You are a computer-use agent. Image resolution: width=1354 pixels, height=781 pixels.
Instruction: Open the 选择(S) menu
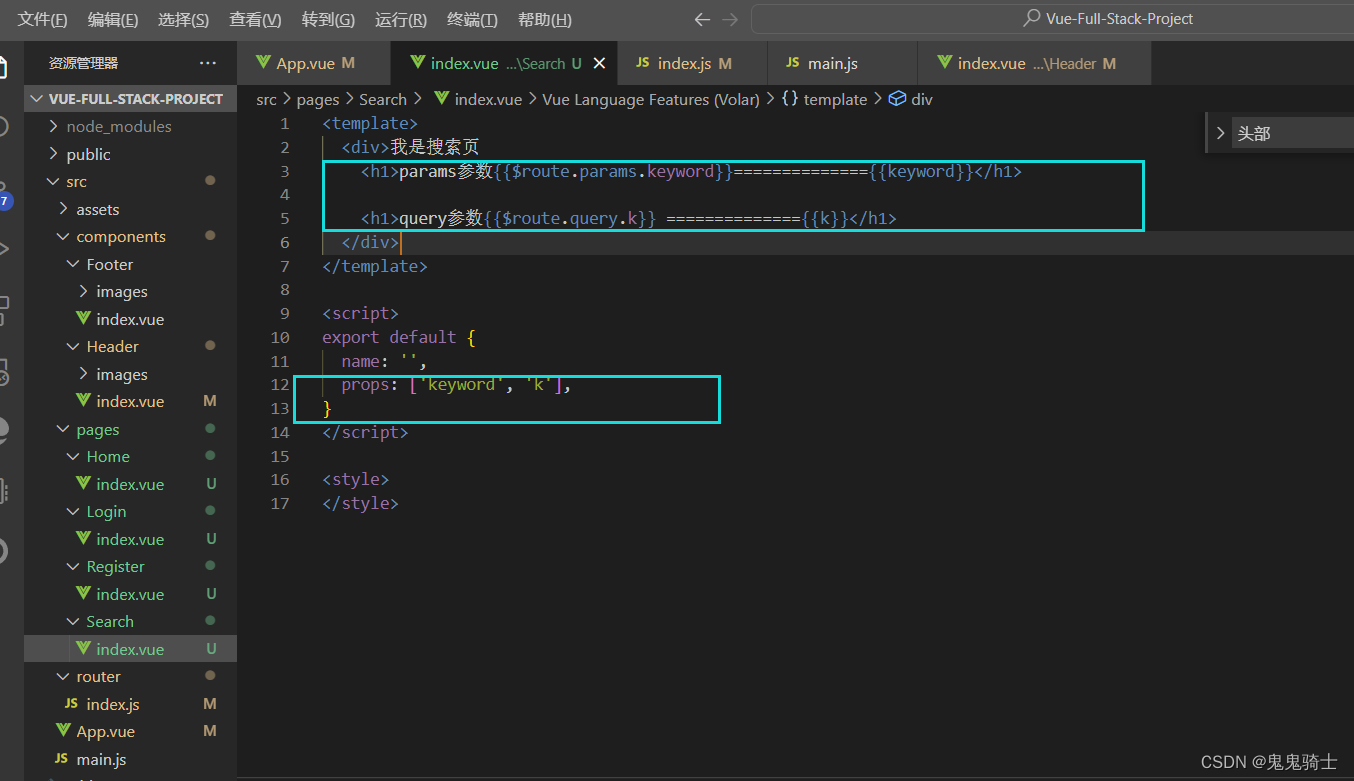184,19
